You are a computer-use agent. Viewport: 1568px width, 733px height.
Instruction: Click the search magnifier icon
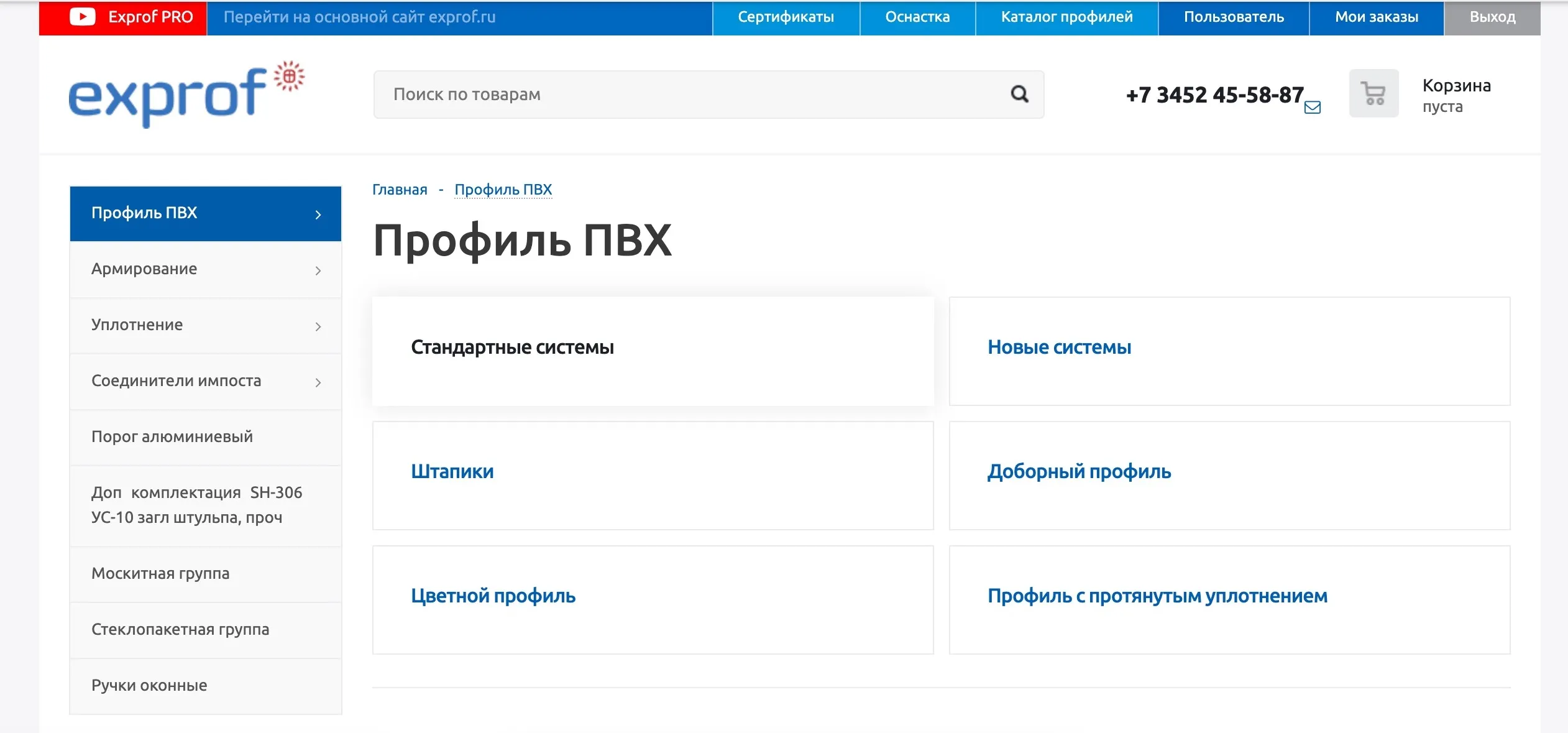(x=1019, y=95)
